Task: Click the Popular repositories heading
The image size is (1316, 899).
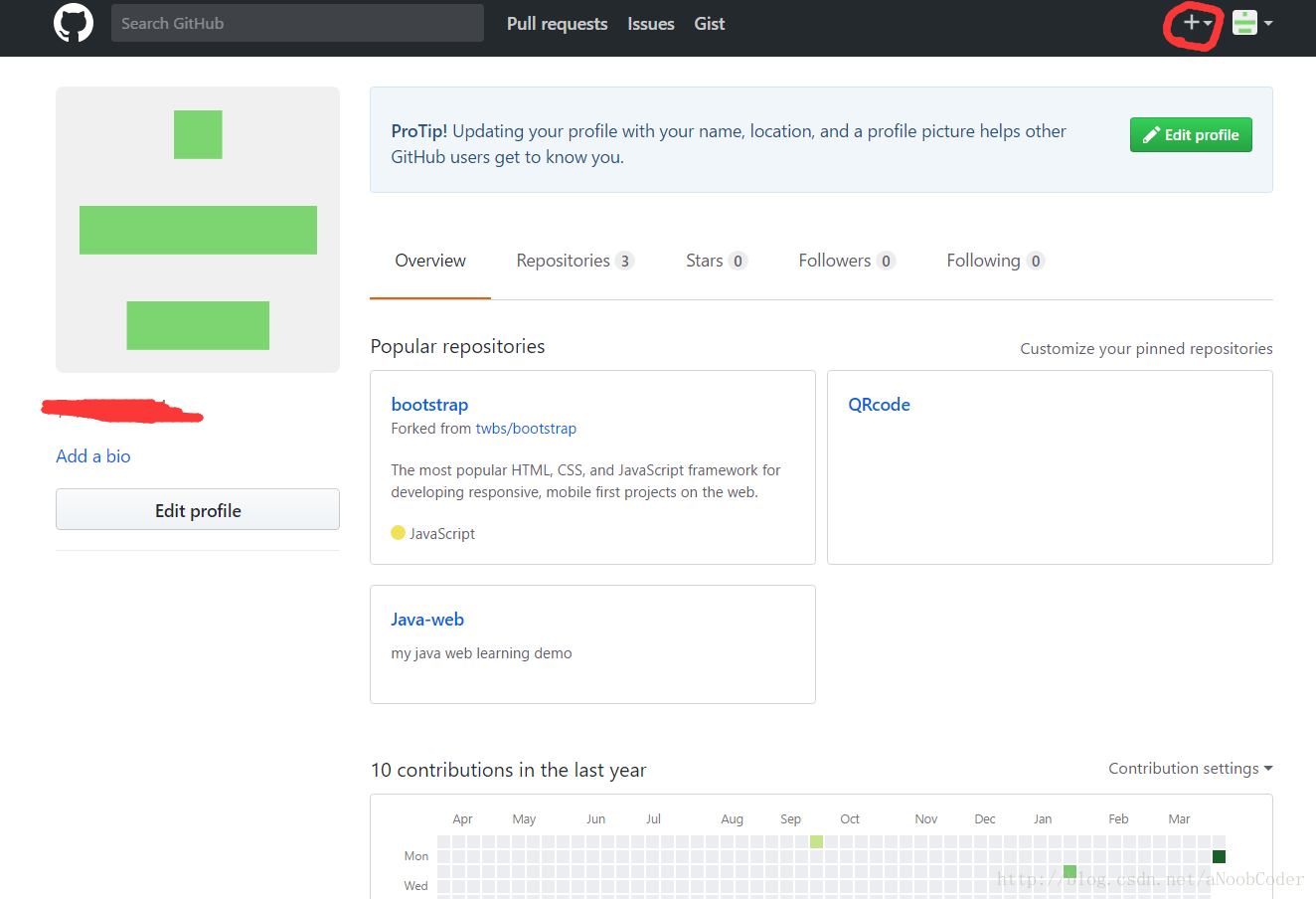Action: coord(457,346)
